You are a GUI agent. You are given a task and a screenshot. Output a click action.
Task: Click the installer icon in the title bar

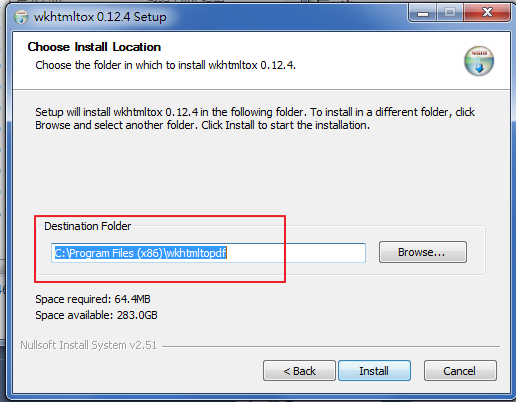pyautogui.click(x=21, y=17)
